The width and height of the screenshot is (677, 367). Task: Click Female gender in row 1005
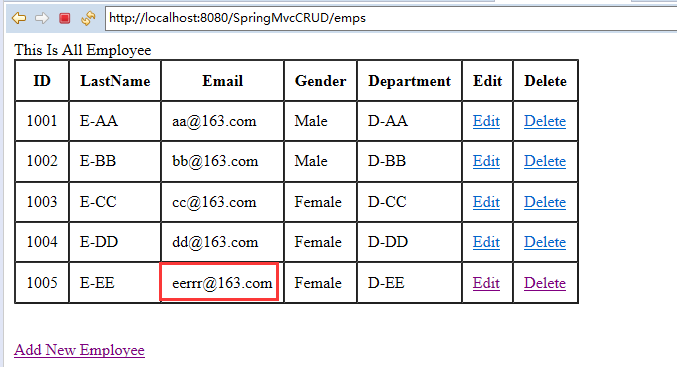318,283
